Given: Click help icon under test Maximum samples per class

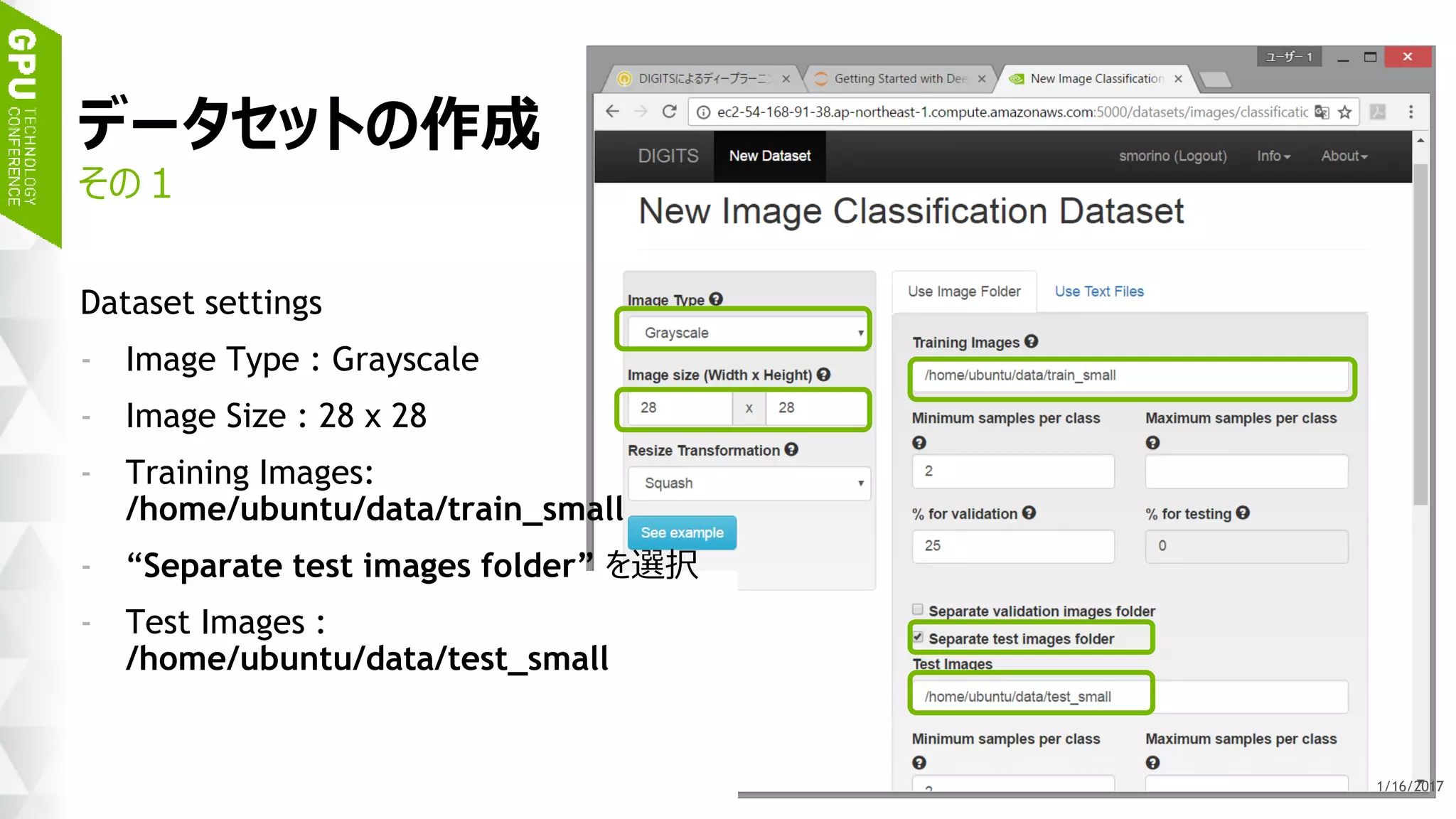Looking at the screenshot, I should [x=1152, y=763].
